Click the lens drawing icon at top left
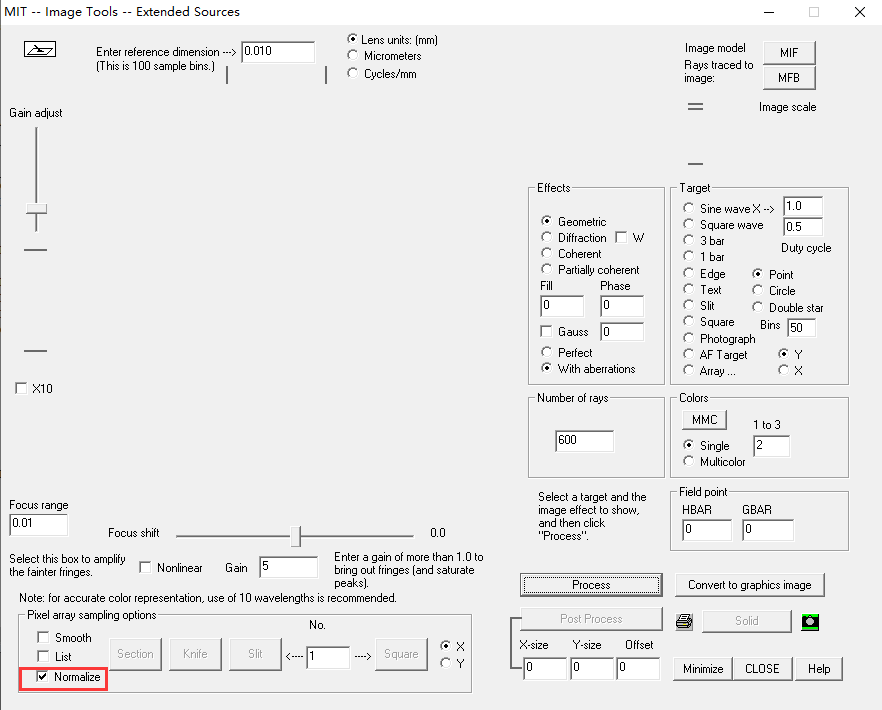This screenshot has width=882, height=710. [x=40, y=50]
